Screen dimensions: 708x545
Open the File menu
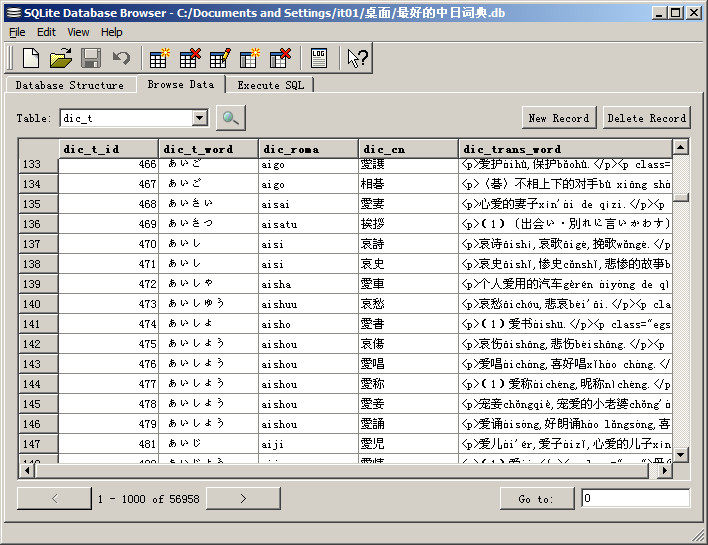coord(17,33)
